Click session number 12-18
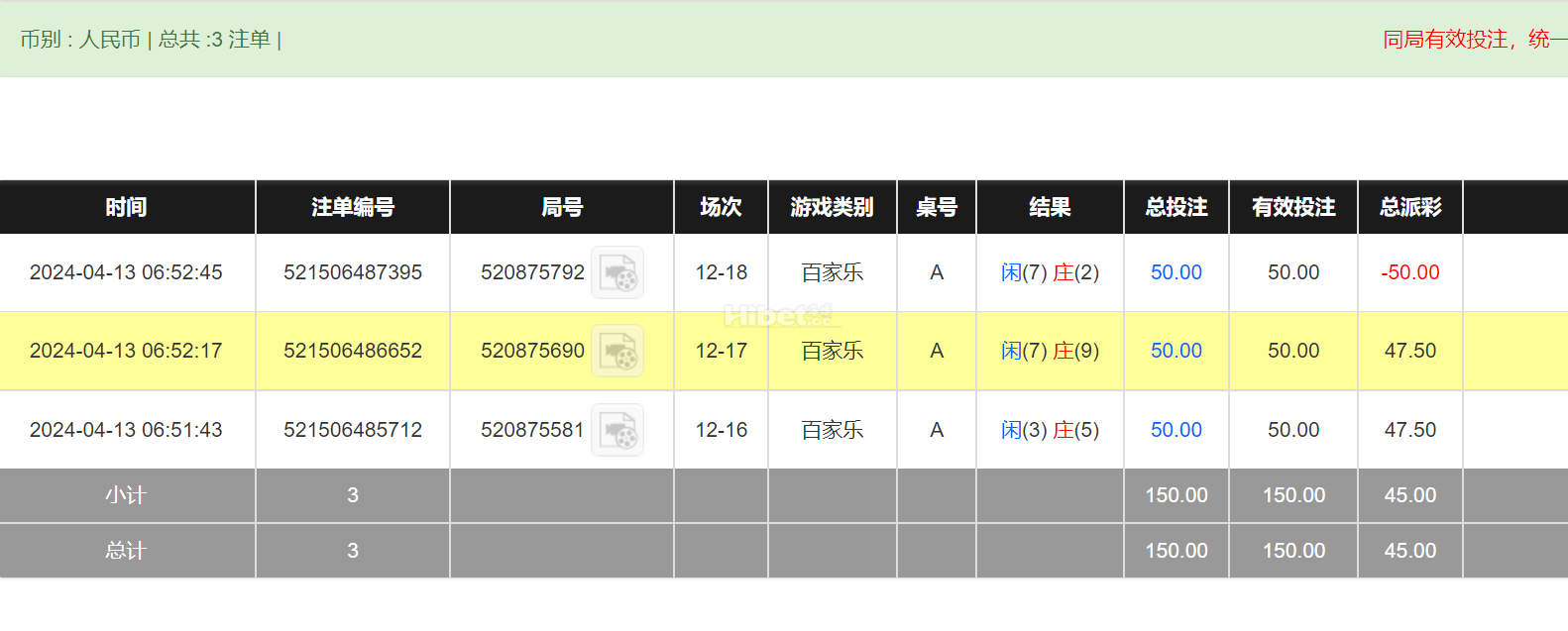 coord(722,272)
